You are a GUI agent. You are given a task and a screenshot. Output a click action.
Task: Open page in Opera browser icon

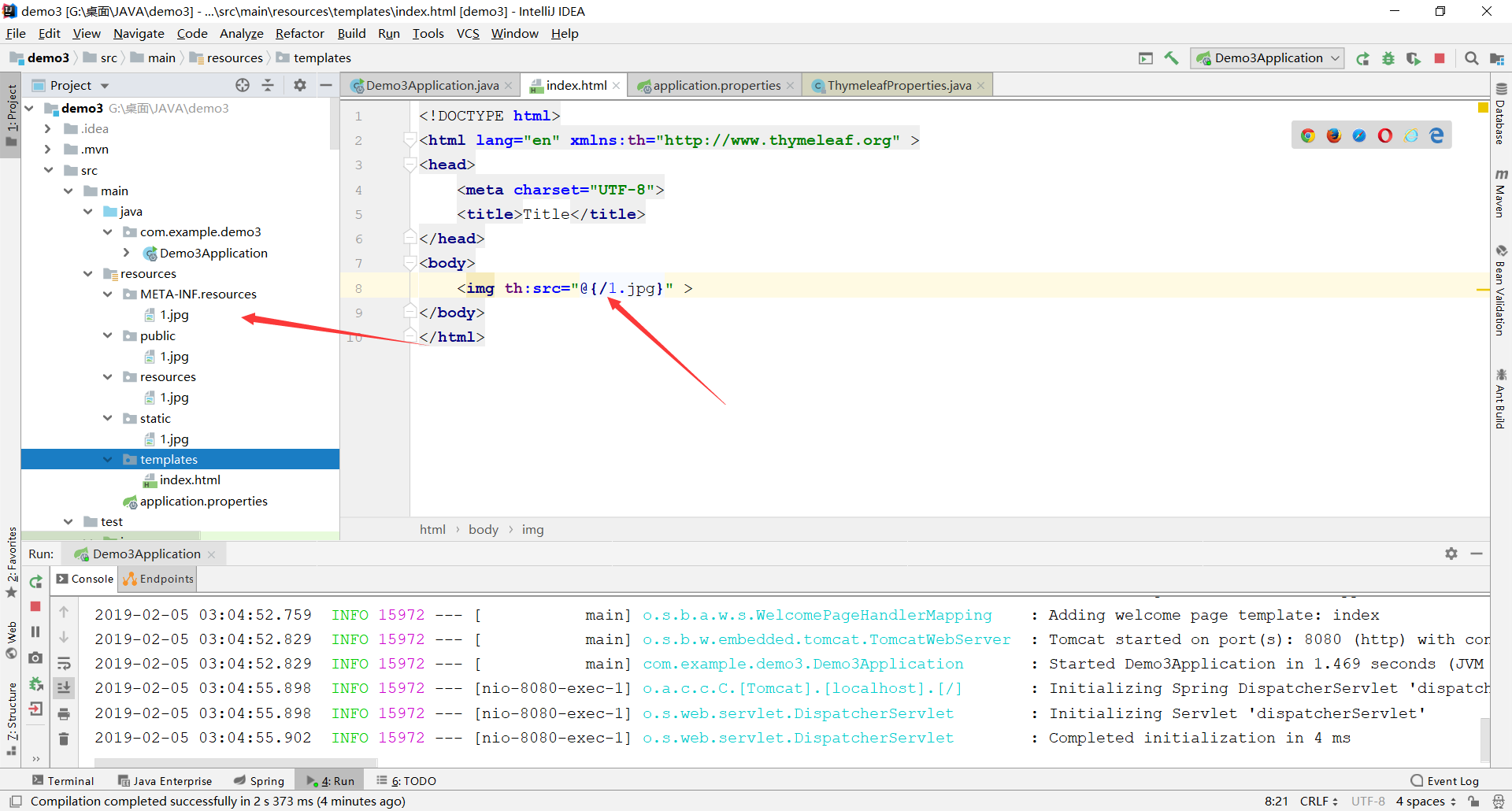click(1385, 135)
